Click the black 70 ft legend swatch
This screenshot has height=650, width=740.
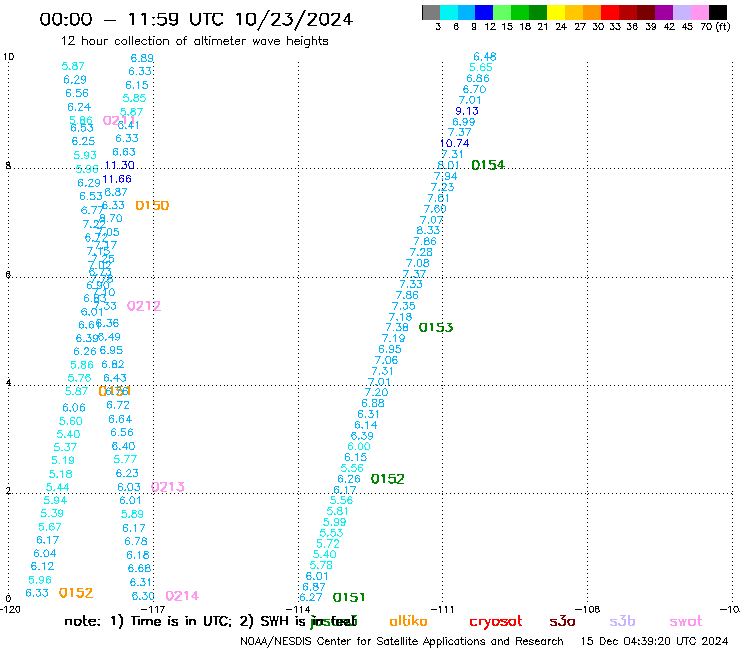click(717, 12)
